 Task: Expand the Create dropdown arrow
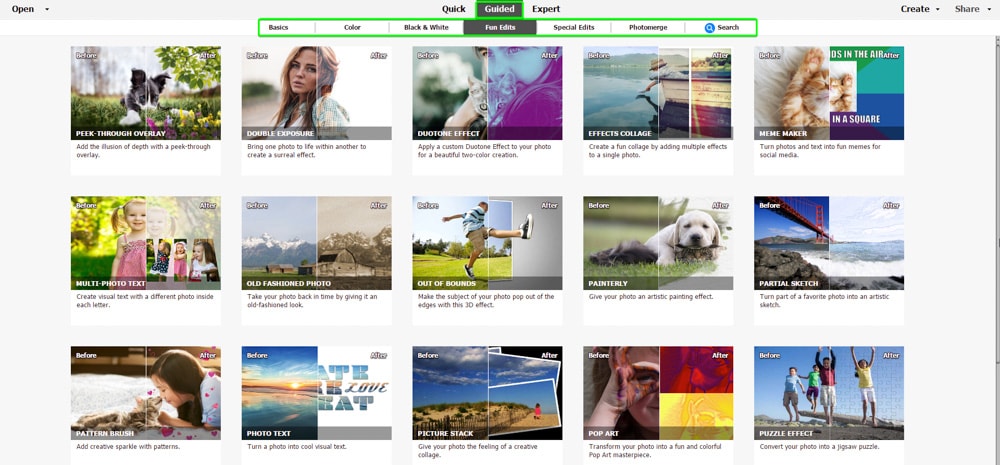coord(938,10)
